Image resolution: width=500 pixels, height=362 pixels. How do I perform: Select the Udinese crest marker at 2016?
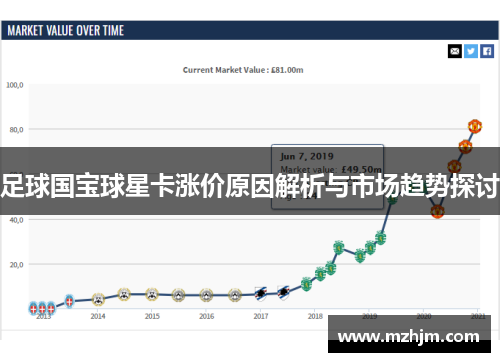tap(206, 295)
